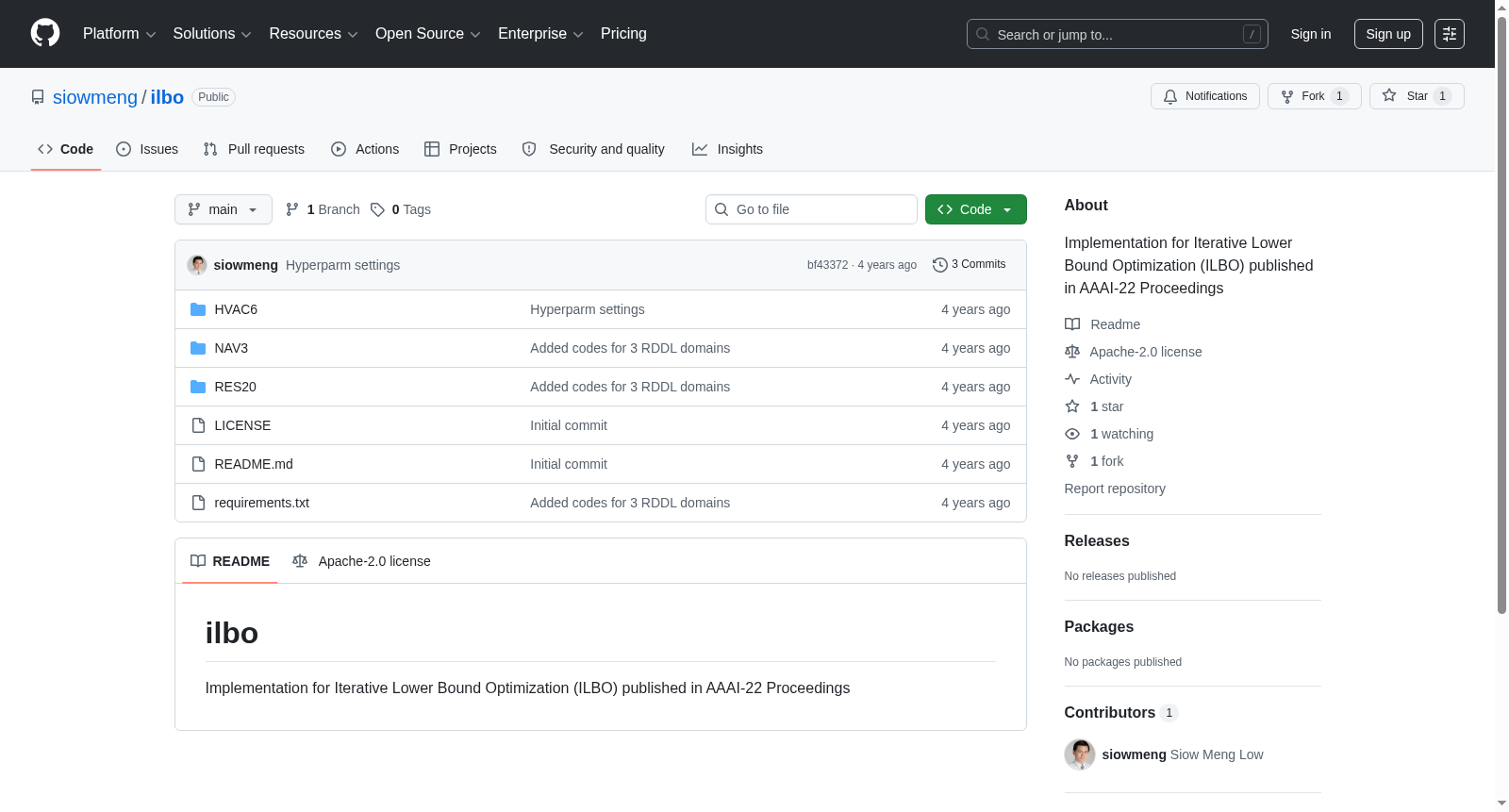The width and height of the screenshot is (1509, 812).
Task: Switch to the Issues tab
Action: pyautogui.click(x=147, y=149)
